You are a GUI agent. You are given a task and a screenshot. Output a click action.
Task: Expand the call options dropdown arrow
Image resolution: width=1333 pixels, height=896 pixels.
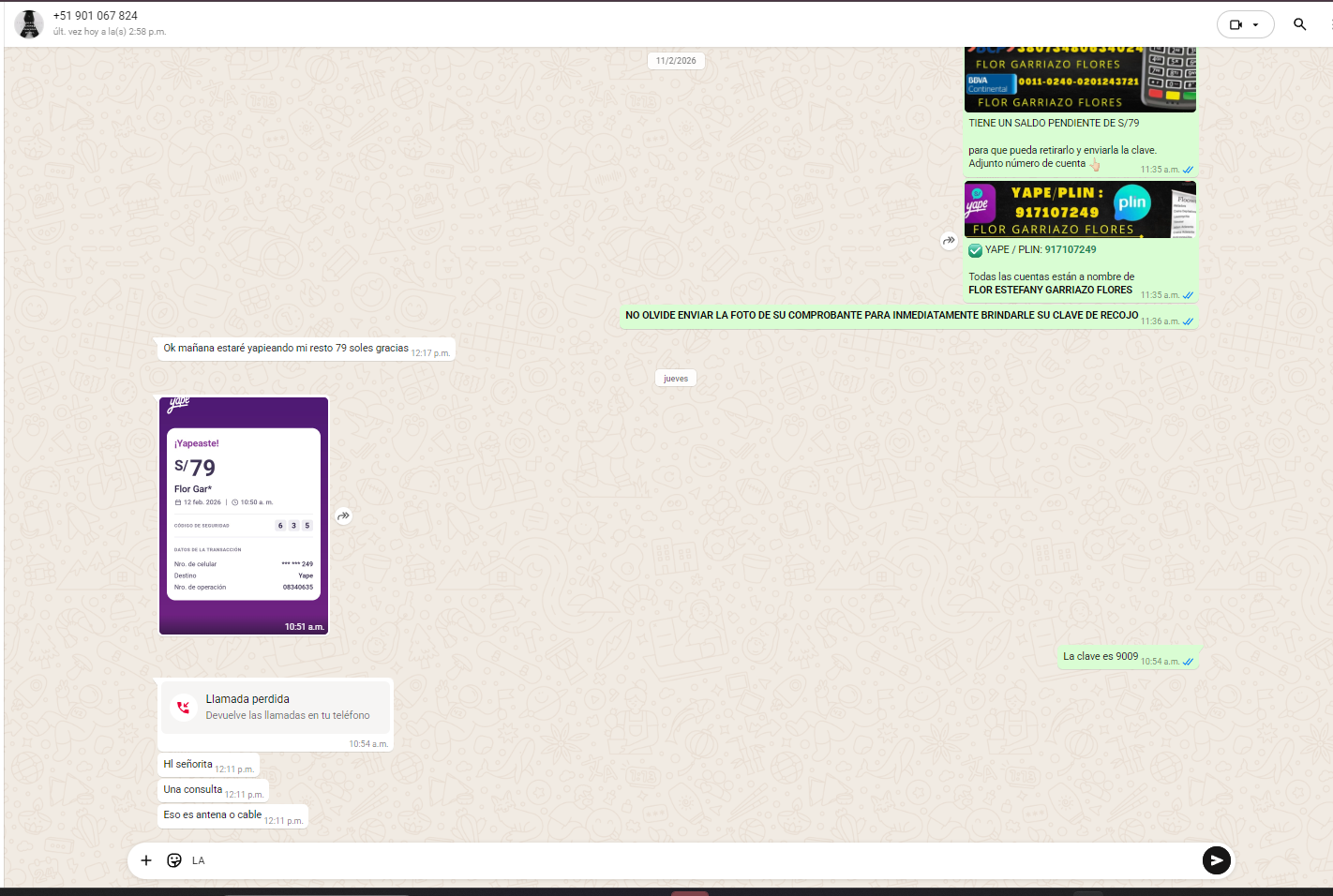click(x=1256, y=25)
